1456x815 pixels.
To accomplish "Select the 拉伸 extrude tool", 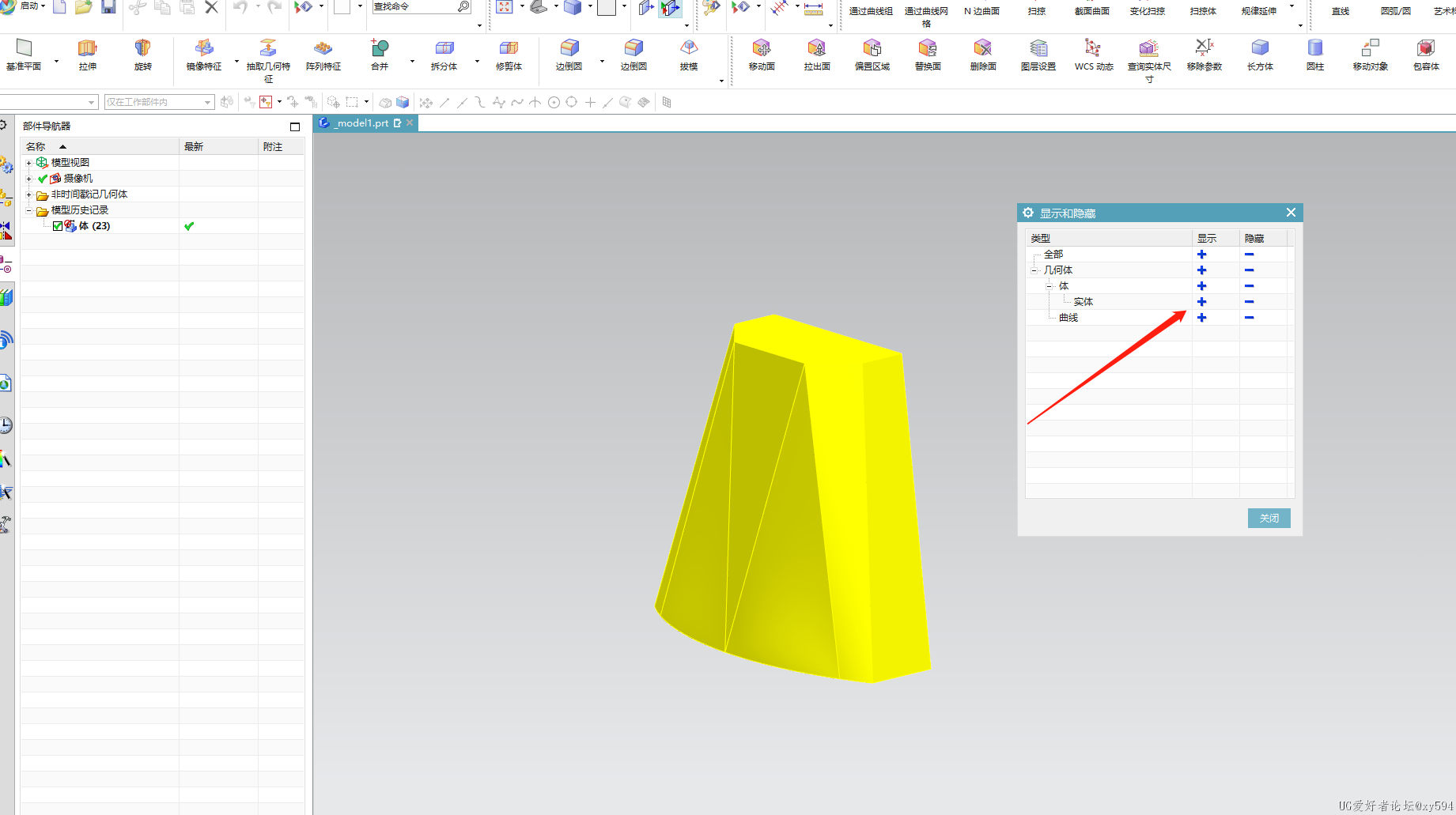I will click(x=88, y=55).
